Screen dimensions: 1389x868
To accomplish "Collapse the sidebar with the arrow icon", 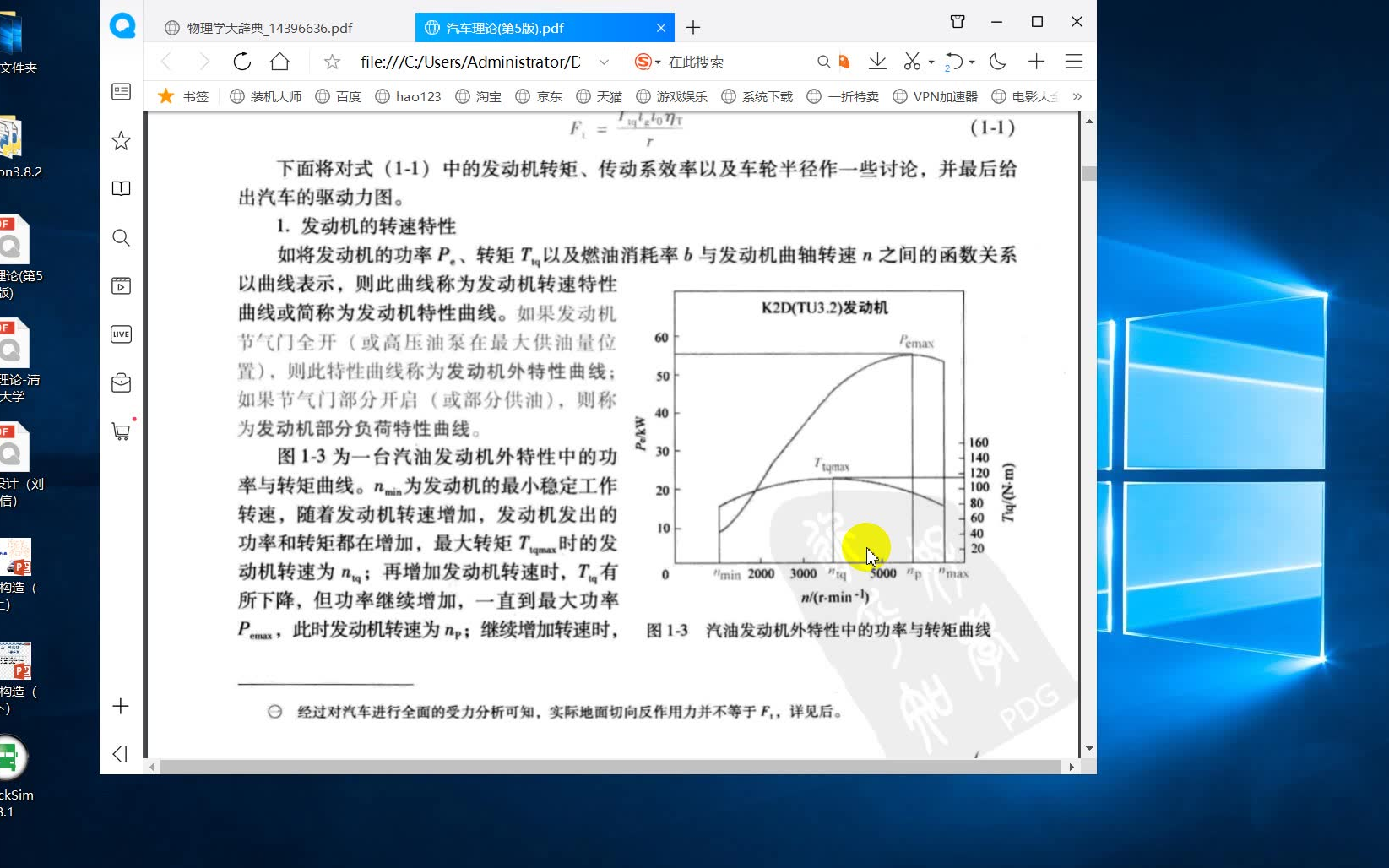I will click(121, 754).
